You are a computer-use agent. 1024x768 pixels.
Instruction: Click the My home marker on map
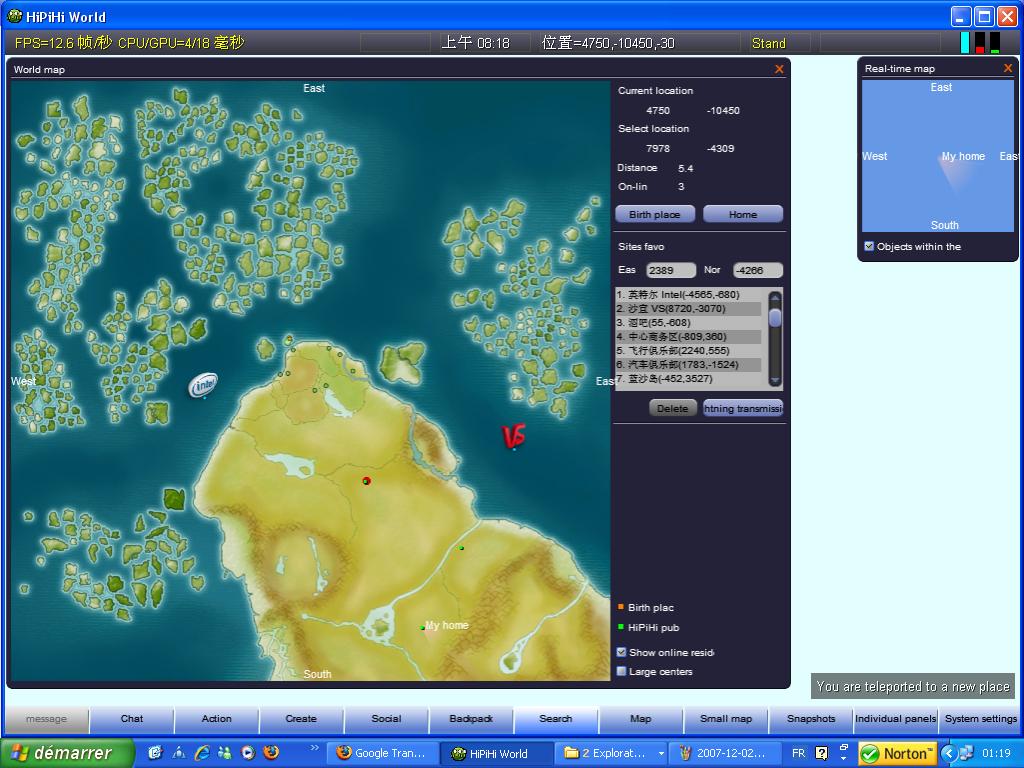pyautogui.click(x=446, y=625)
